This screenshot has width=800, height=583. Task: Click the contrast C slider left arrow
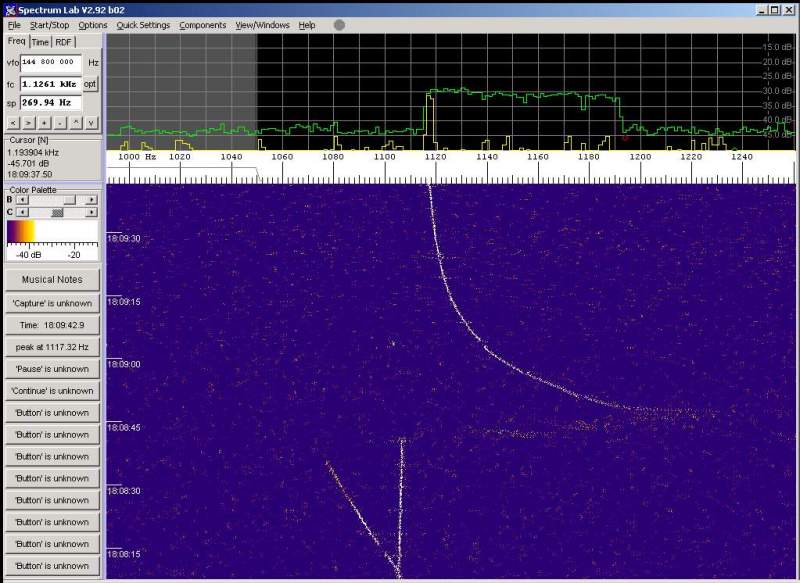[23, 212]
